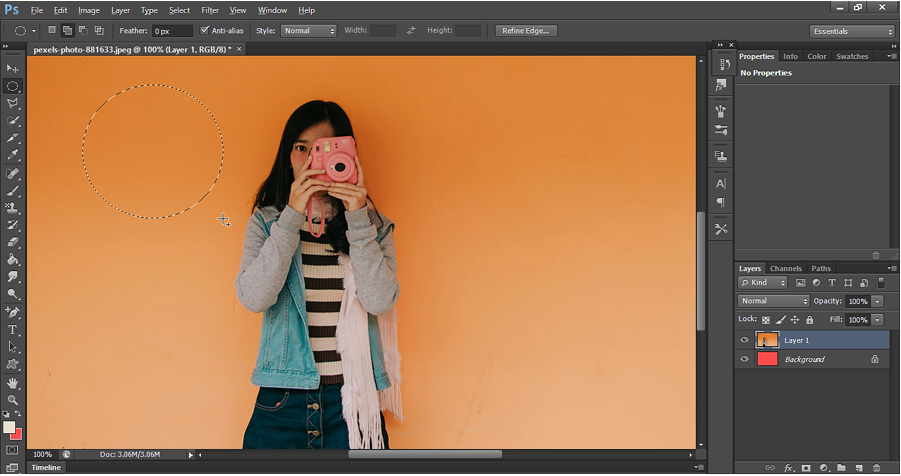Turn layer filtering on or off switch
This screenshot has width=901, height=476.
[x=881, y=282]
